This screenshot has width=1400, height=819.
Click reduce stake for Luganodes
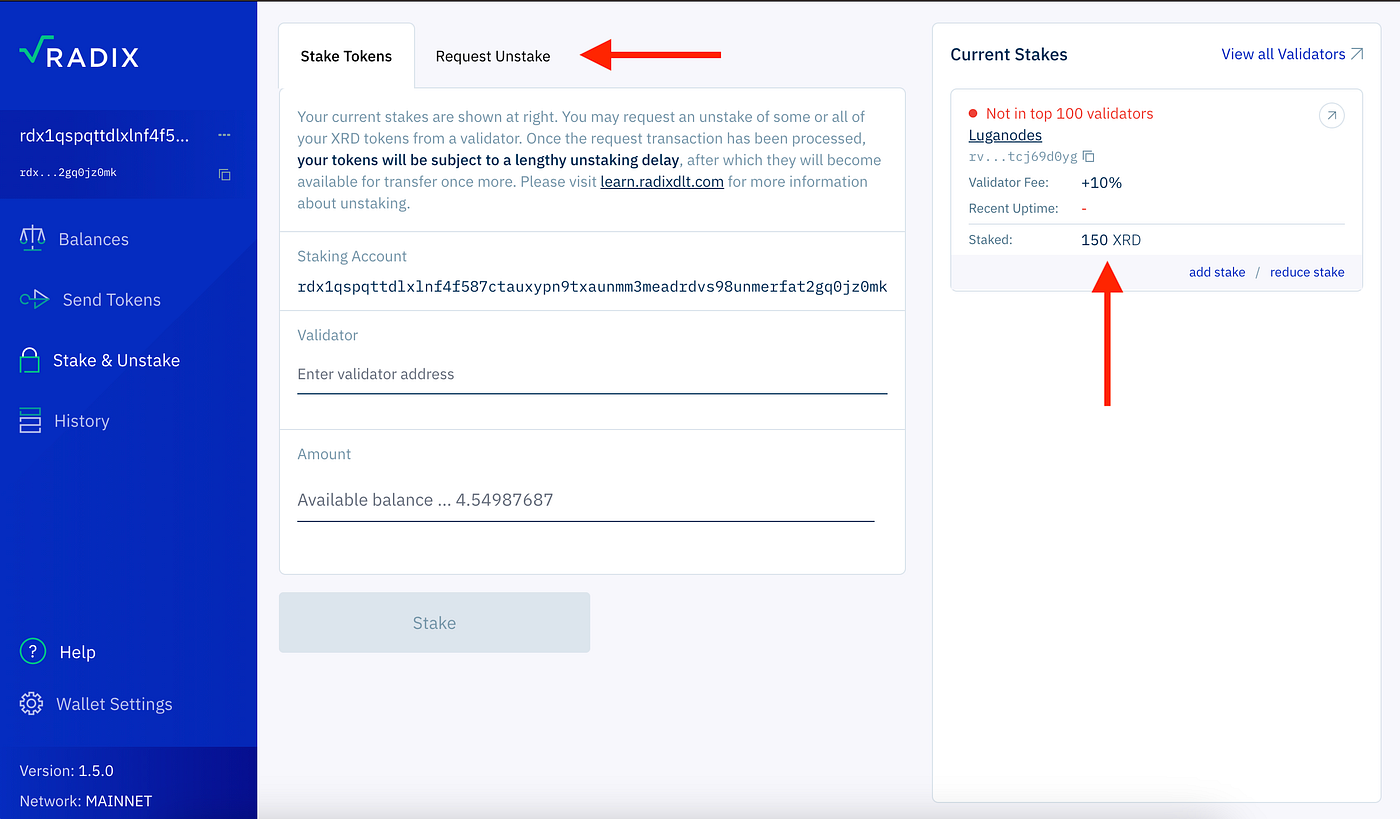click(1307, 272)
